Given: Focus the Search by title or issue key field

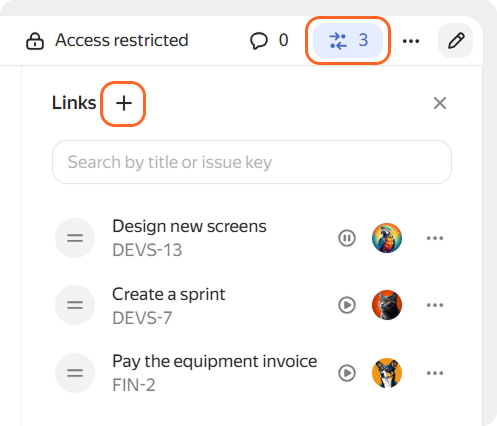Looking at the screenshot, I should tap(252, 162).
